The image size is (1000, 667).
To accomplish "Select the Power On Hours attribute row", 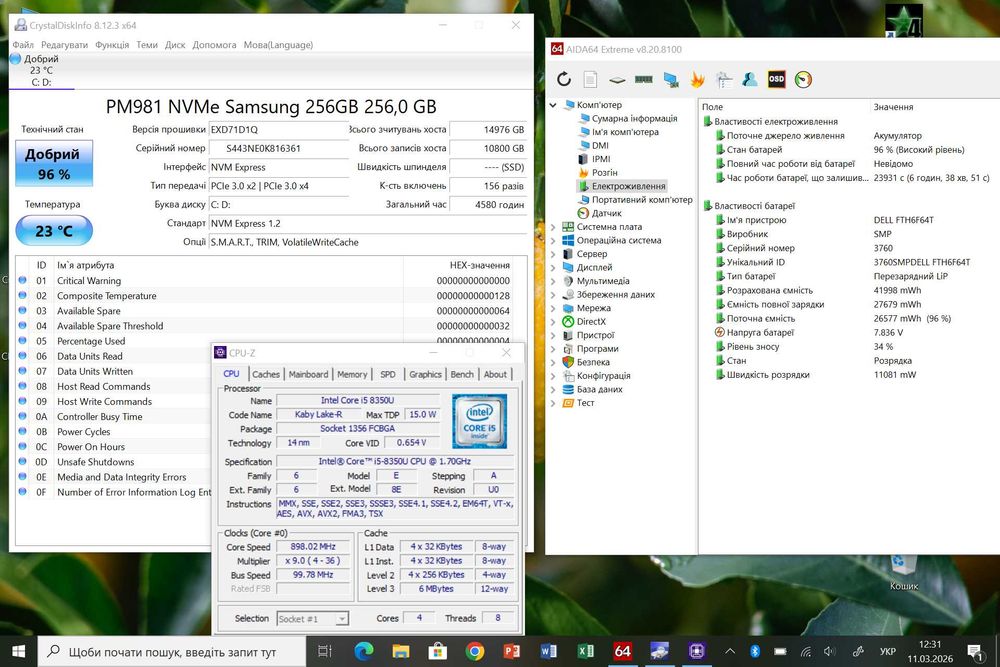I will click(115, 446).
